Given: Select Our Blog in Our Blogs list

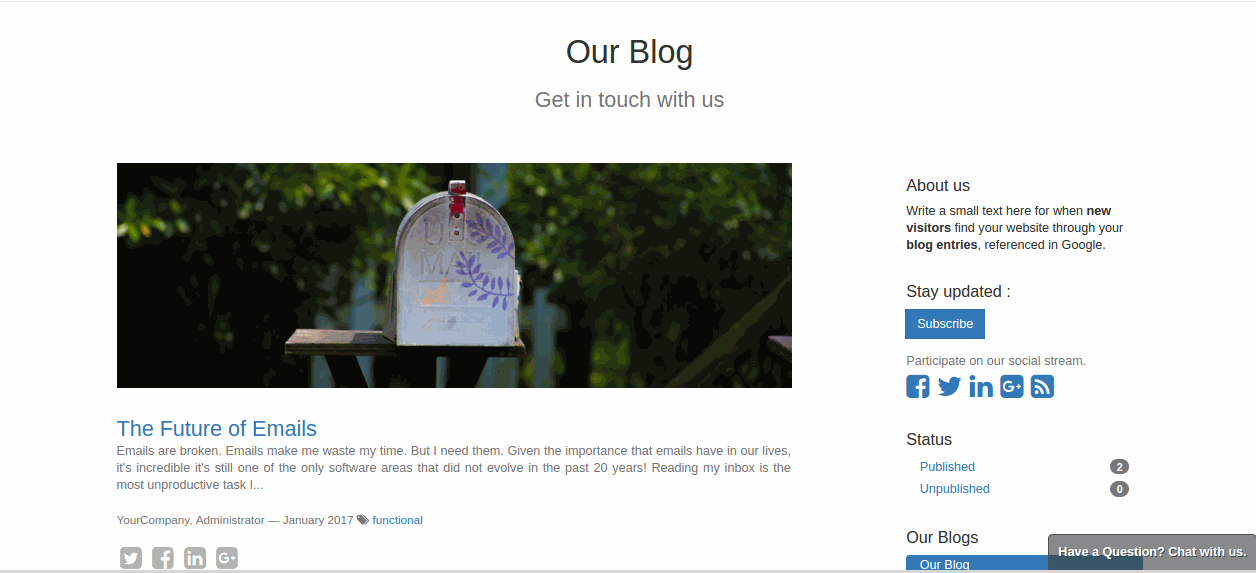Looking at the screenshot, I should tap(944, 564).
